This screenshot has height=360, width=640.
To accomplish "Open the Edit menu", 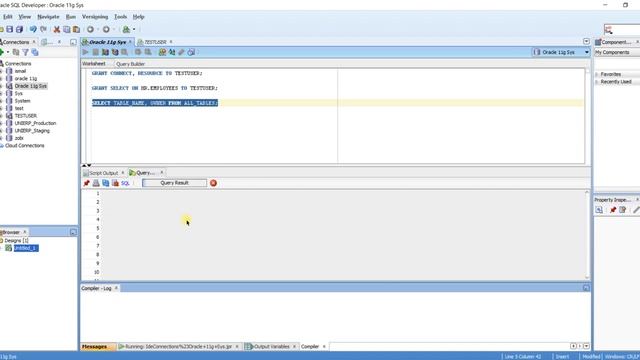I will tap(8, 17).
